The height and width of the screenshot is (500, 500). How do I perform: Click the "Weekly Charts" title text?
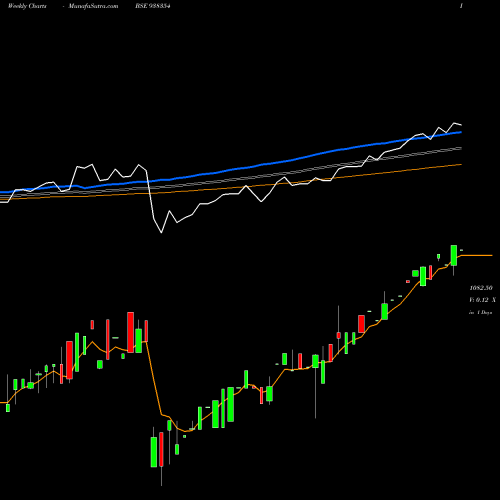click(x=27, y=6)
